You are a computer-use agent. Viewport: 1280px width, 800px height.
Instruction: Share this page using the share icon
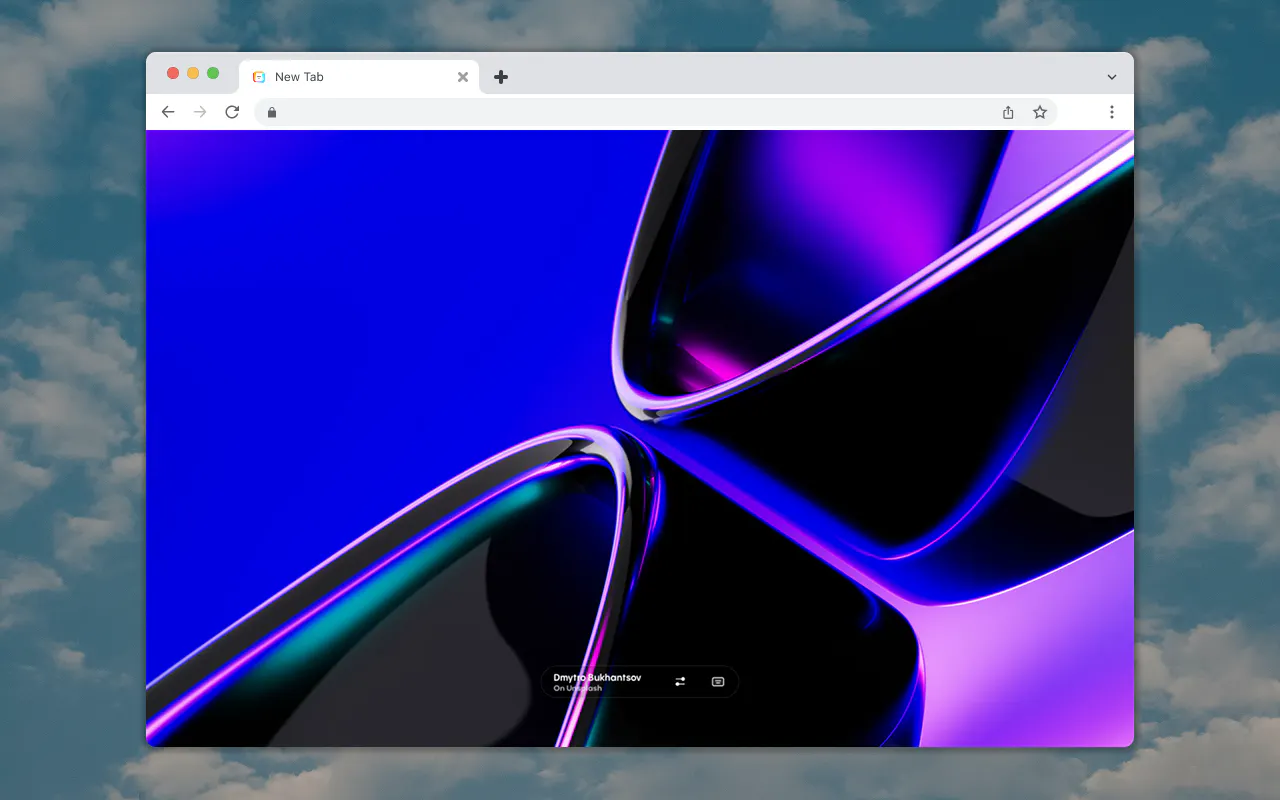point(1008,112)
